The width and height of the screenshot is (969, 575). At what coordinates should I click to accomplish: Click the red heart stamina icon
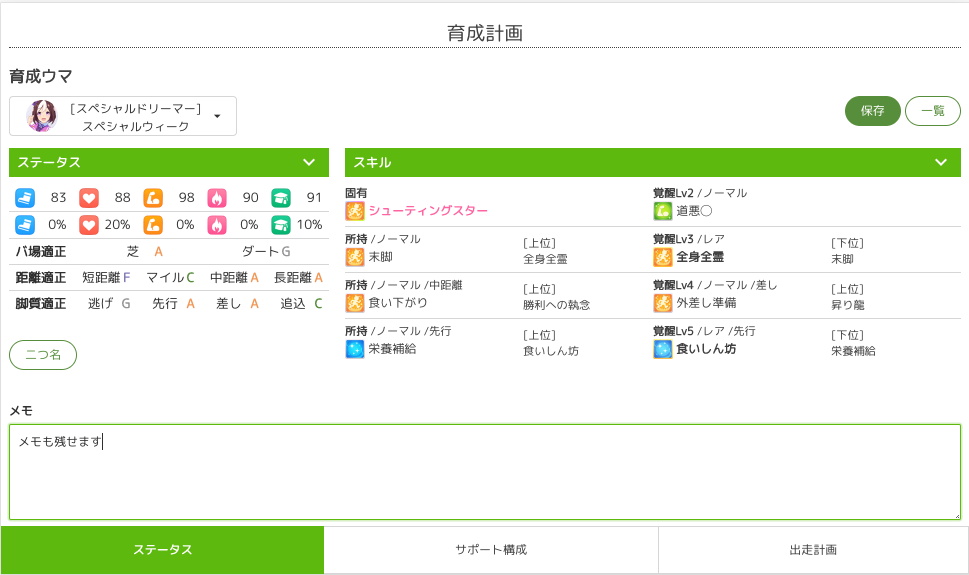point(89,197)
